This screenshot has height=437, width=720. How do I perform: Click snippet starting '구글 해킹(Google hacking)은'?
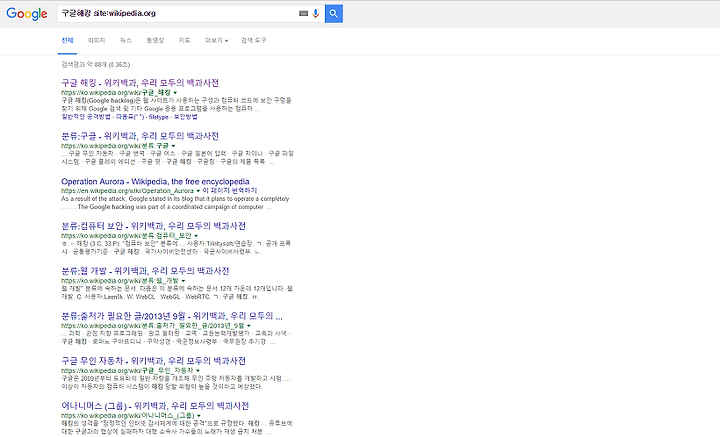pyautogui.click(x=176, y=104)
